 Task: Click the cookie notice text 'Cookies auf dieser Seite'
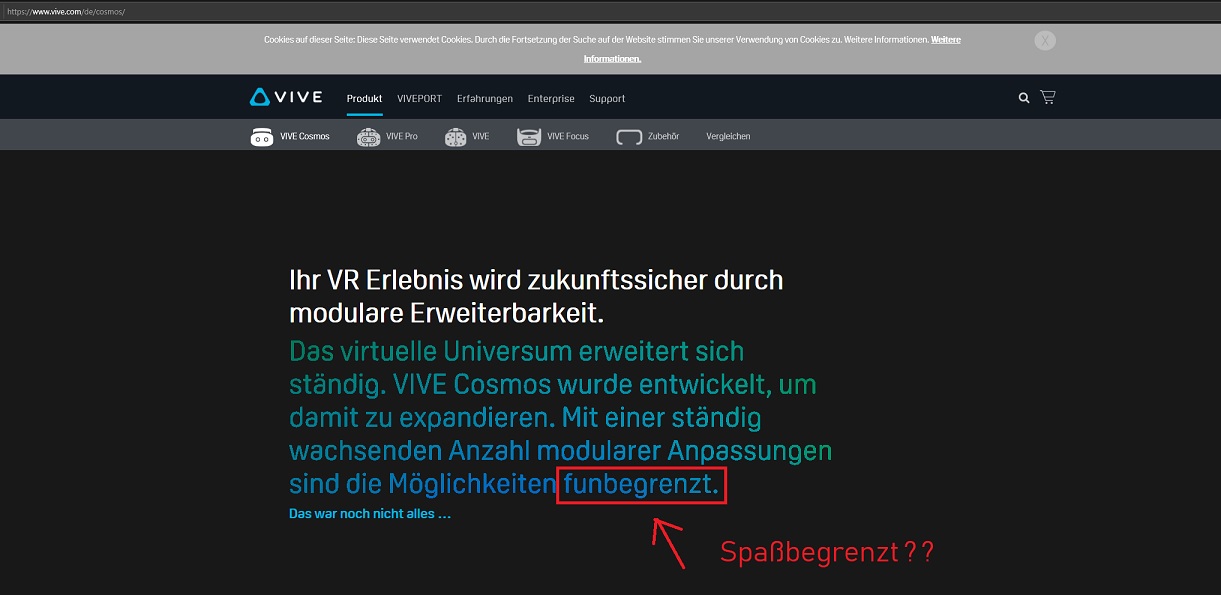tap(612, 49)
